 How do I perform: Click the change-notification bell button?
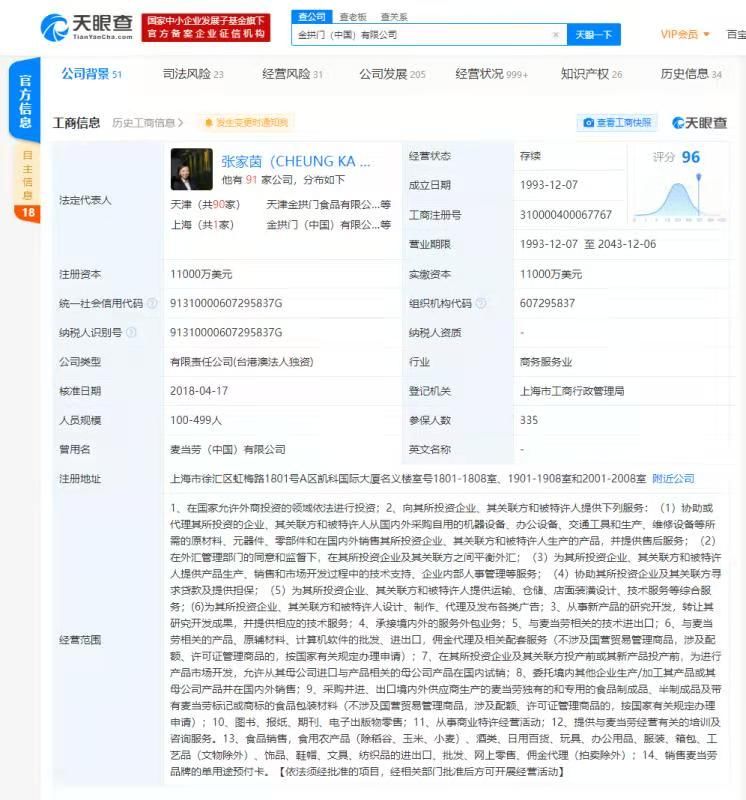pyautogui.click(x=246, y=122)
